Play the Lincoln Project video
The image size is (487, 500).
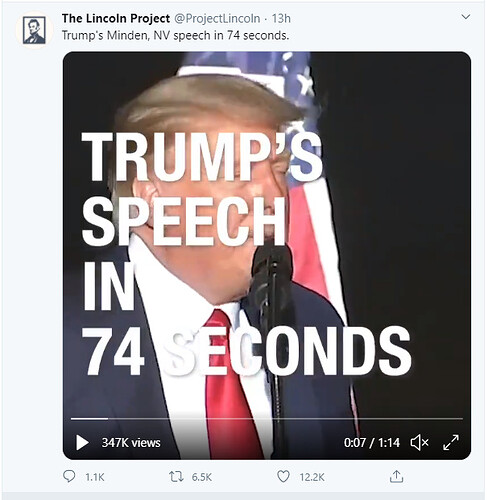82,443
